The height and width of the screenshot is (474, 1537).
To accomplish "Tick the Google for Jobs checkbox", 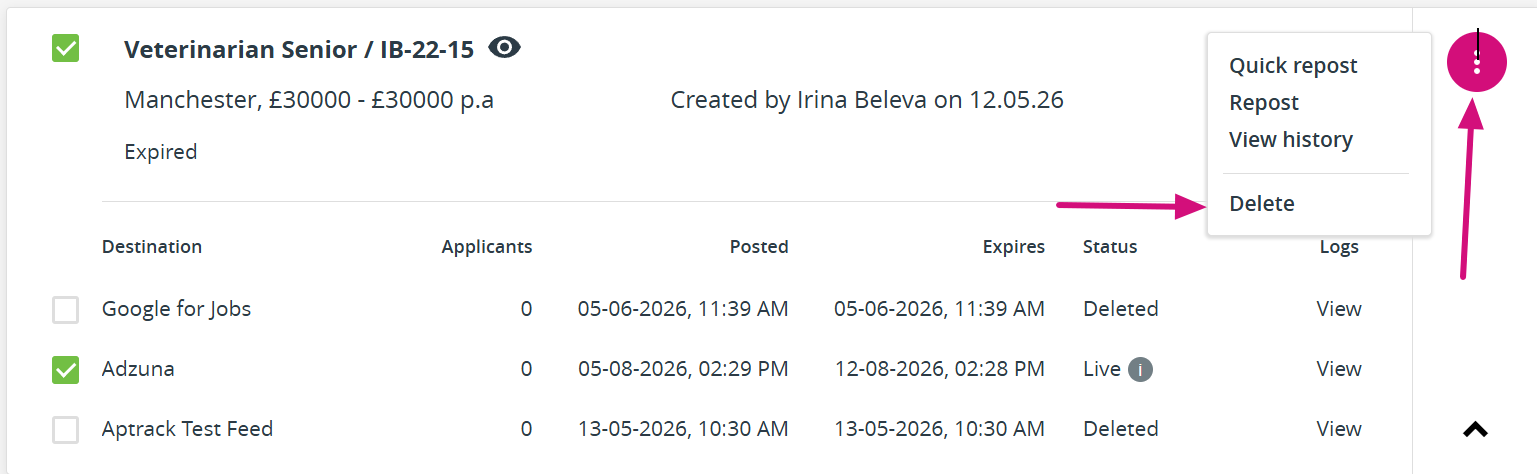I will [66, 310].
